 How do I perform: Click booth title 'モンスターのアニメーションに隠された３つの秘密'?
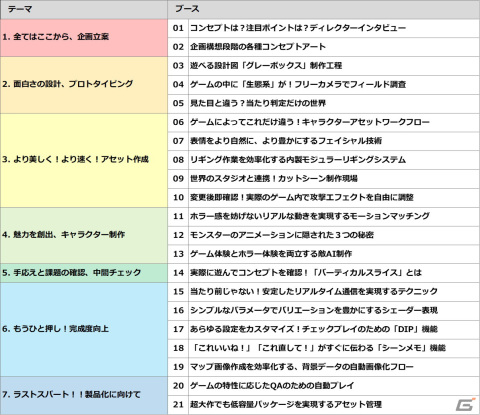click(282, 235)
